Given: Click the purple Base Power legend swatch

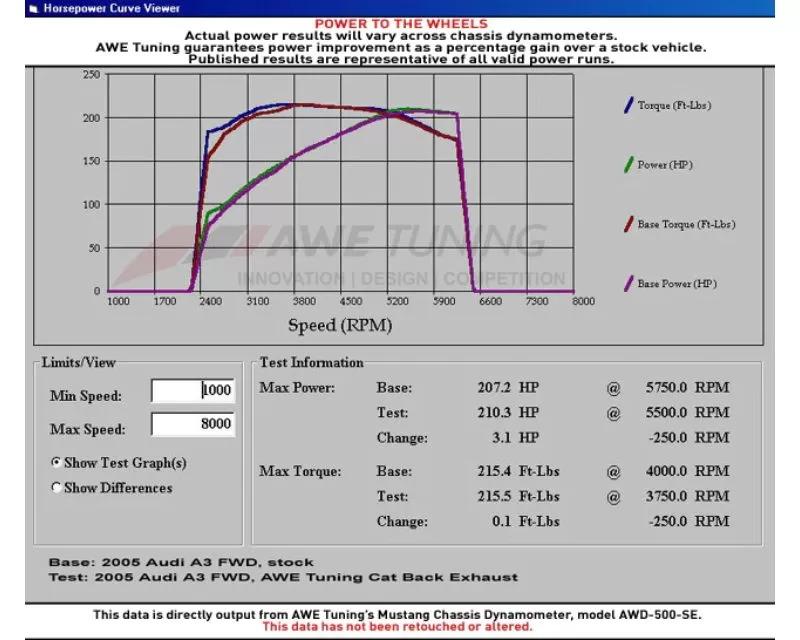Looking at the screenshot, I should (629, 283).
